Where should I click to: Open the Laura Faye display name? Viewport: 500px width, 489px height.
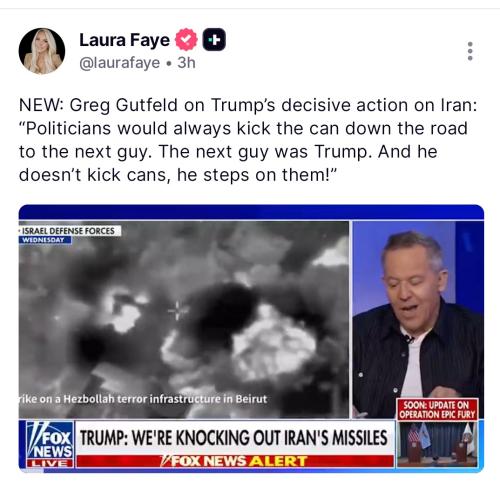[x=124, y=40]
